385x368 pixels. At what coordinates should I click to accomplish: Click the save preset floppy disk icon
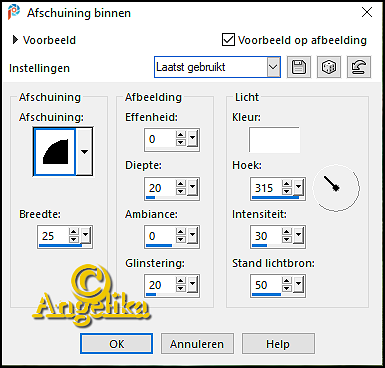pyautogui.click(x=299, y=67)
